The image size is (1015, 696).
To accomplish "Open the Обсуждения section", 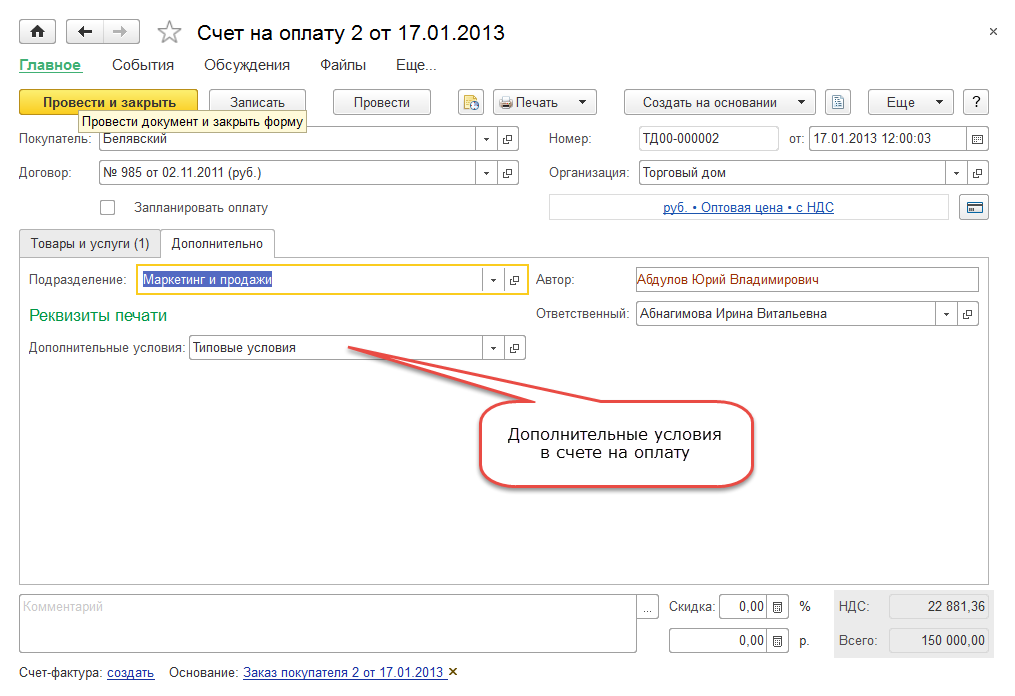I will click(x=247, y=65).
